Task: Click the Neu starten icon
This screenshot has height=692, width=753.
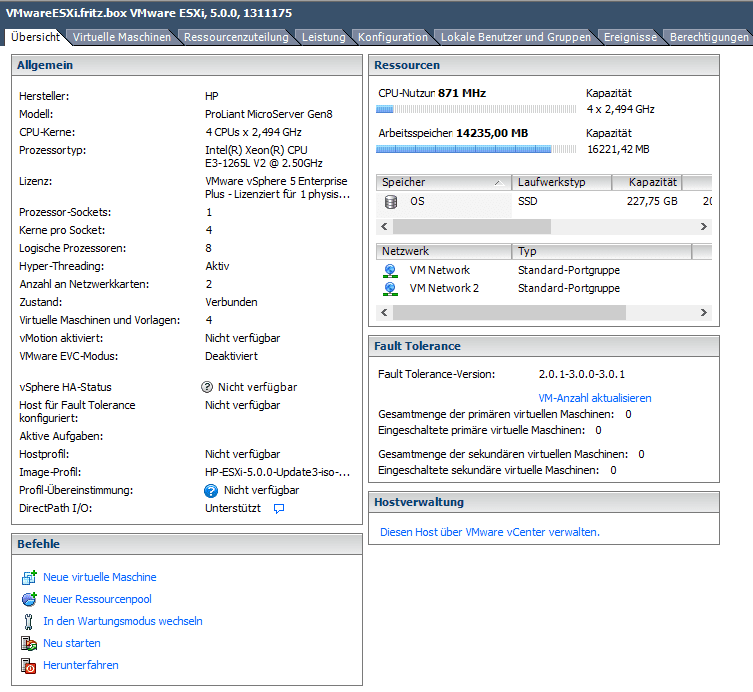Action: (x=29, y=643)
